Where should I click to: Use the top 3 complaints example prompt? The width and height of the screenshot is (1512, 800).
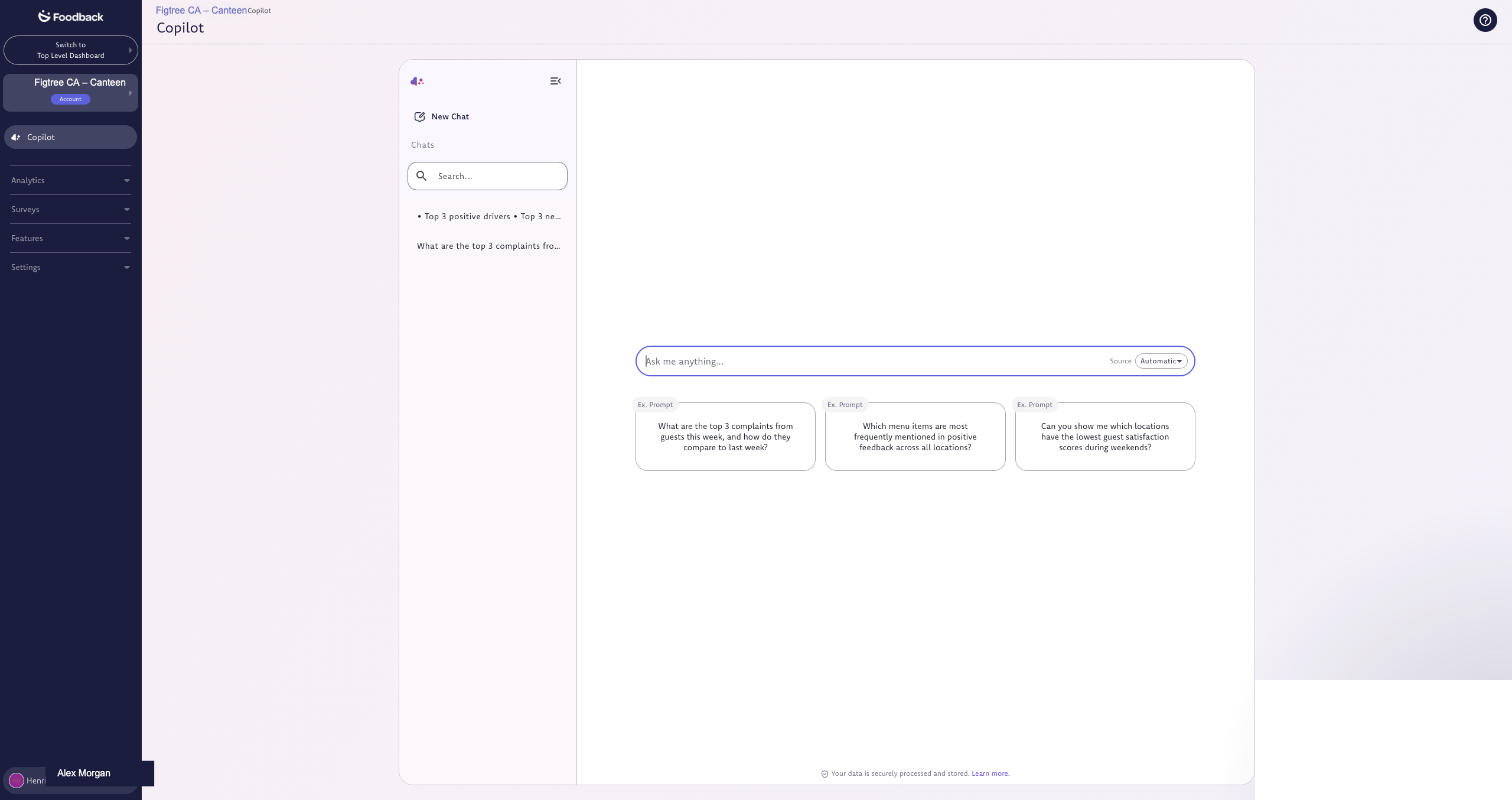point(725,437)
